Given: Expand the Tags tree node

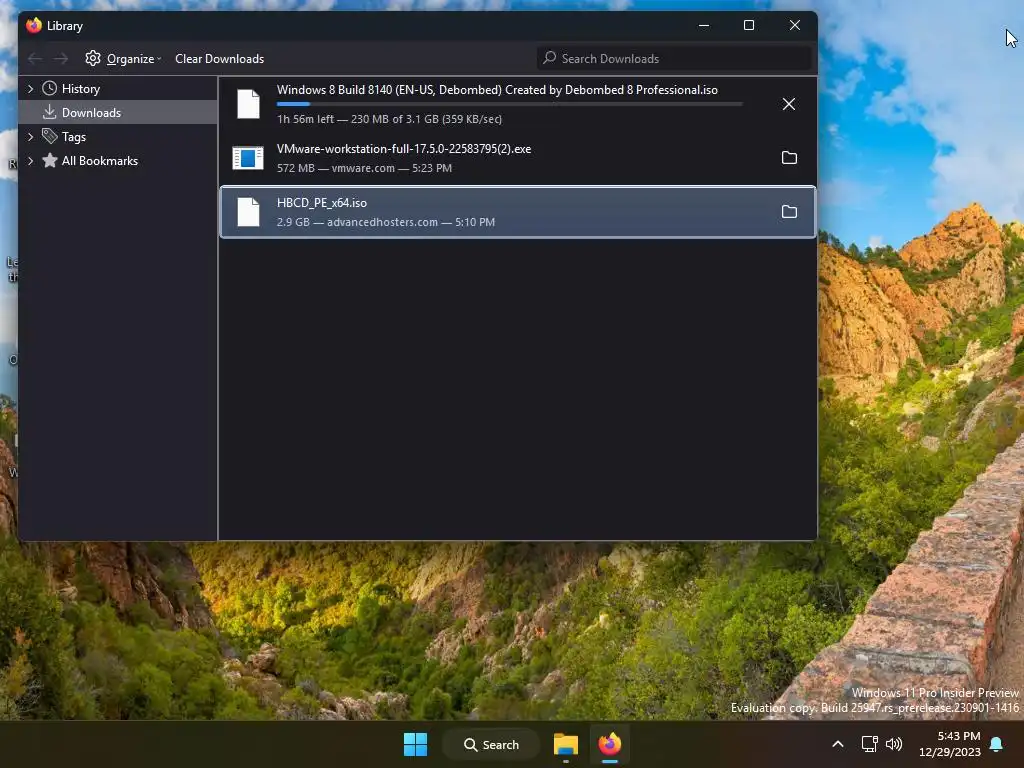Looking at the screenshot, I should tap(30, 136).
